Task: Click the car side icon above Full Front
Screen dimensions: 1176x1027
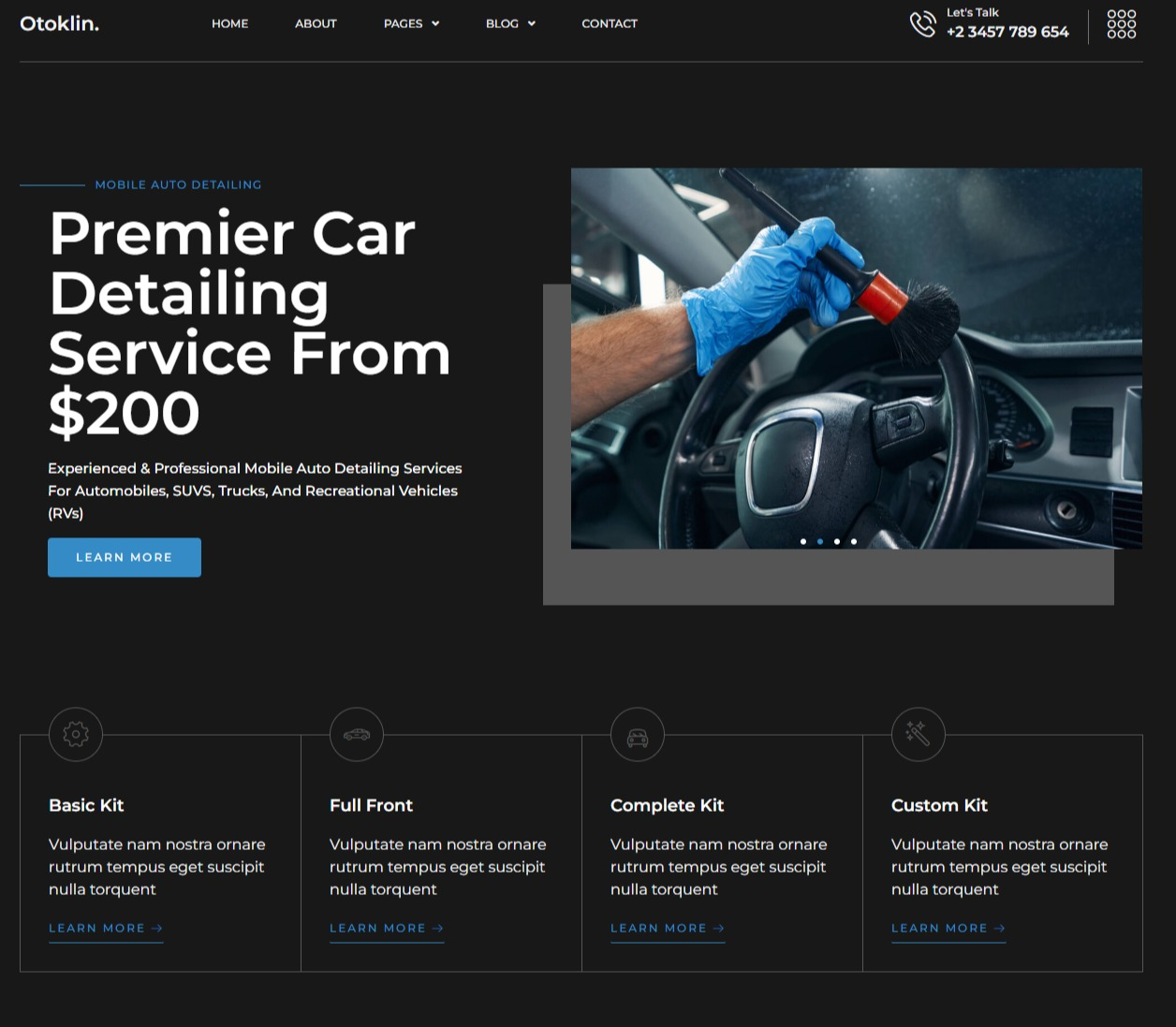Action: coord(357,734)
